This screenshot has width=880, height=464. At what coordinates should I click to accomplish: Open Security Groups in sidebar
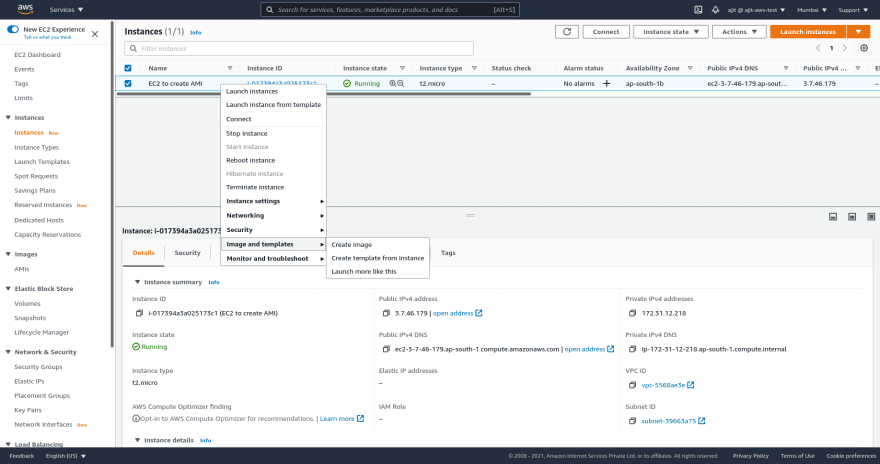tap(38, 367)
